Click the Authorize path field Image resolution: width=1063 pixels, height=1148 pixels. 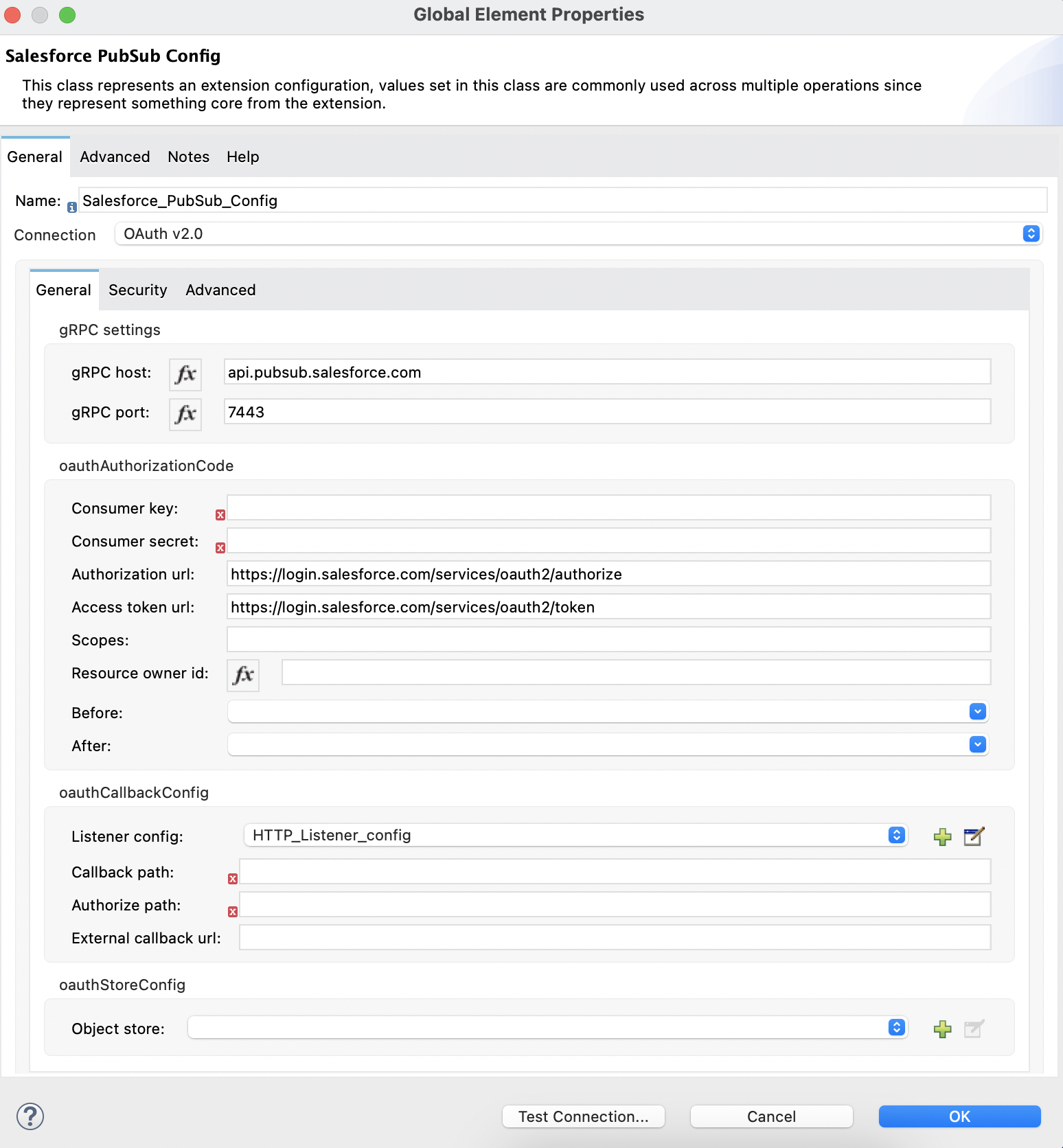(615, 904)
